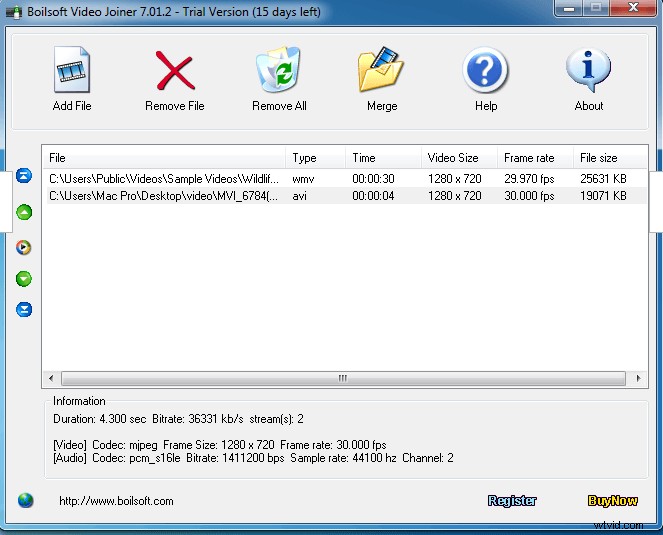Click the wmv type cell

(x=303, y=179)
